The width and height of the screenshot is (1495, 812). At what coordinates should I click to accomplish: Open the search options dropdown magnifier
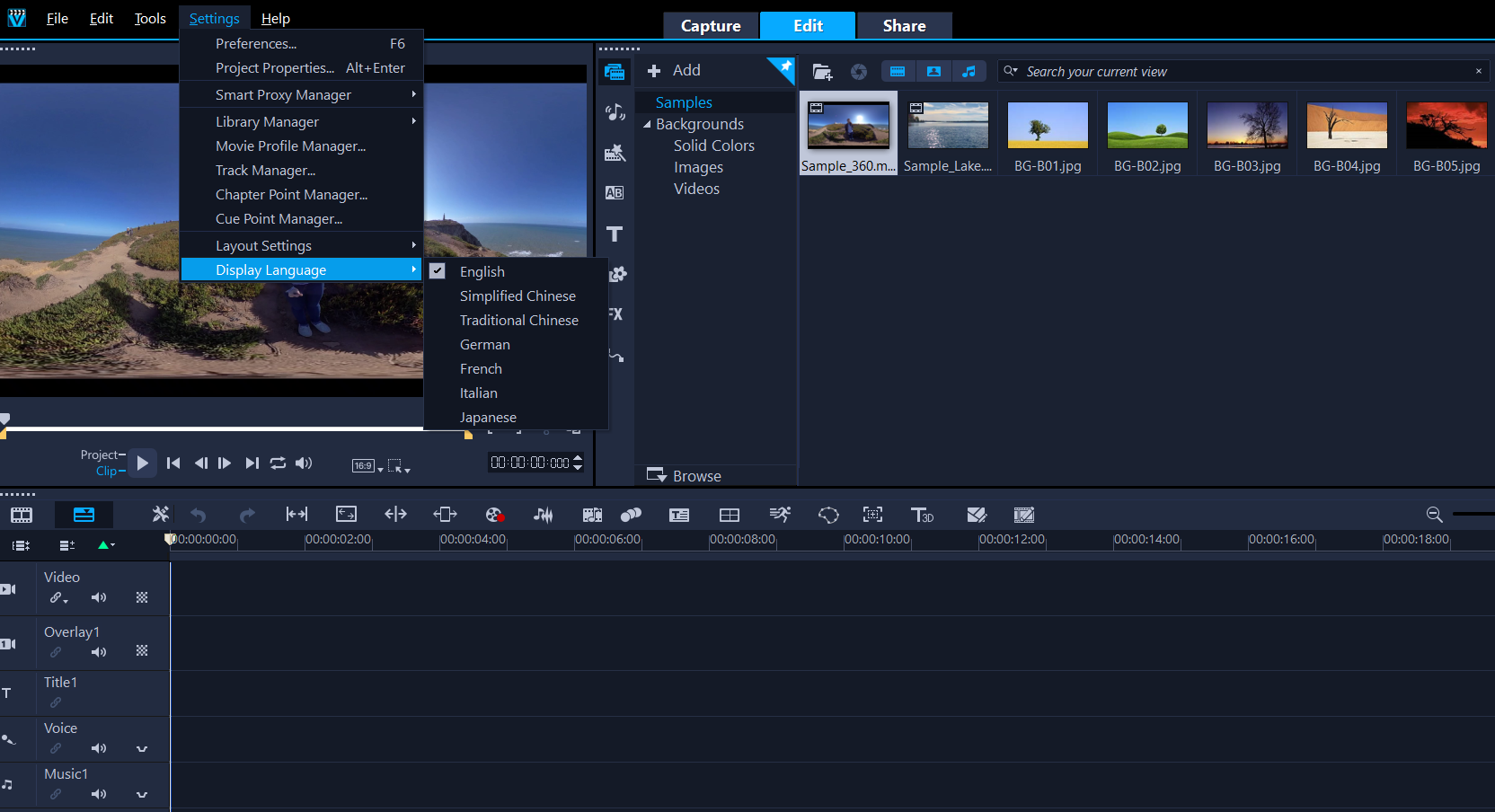click(1011, 71)
